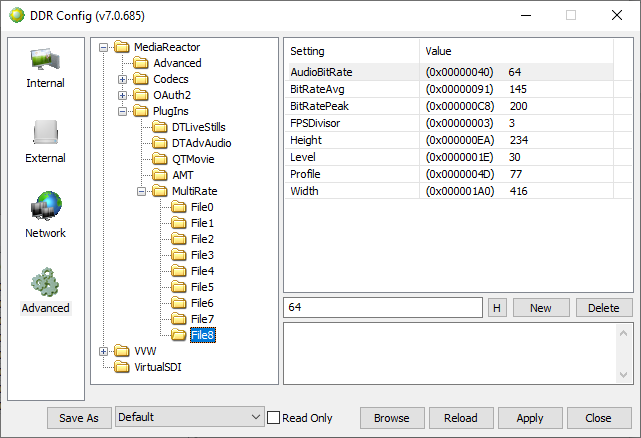Image resolution: width=641 pixels, height=438 pixels.
Task: Expand the OAuth2 tree node
Action: [x=122, y=95]
